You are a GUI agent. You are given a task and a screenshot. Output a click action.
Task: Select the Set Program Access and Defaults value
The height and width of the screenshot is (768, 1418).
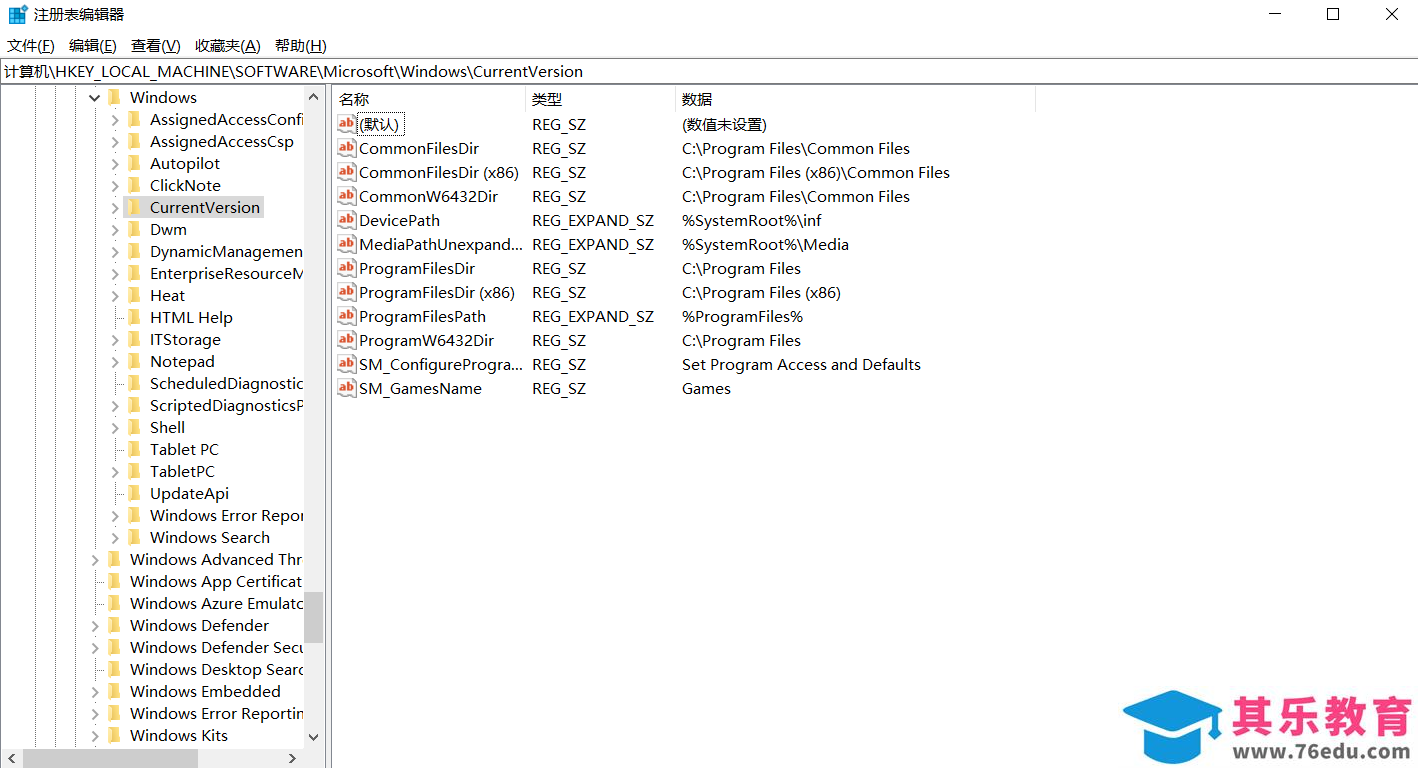coord(801,364)
